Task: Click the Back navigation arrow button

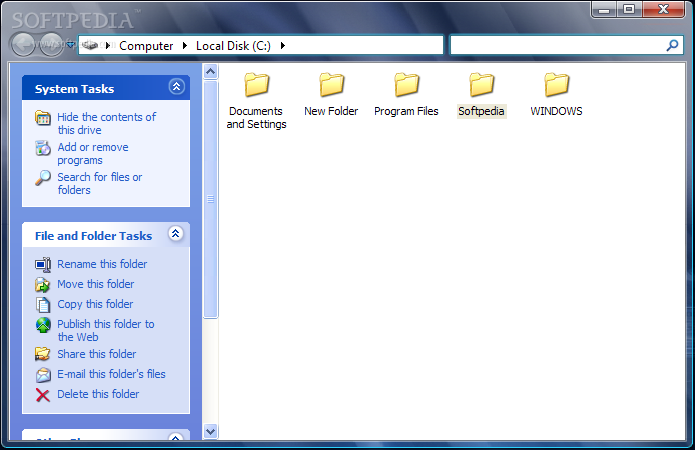Action: (22, 44)
